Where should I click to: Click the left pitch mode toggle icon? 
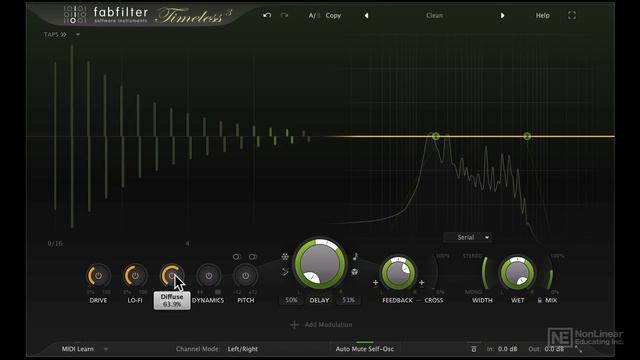pyautogui.click(x=237, y=257)
